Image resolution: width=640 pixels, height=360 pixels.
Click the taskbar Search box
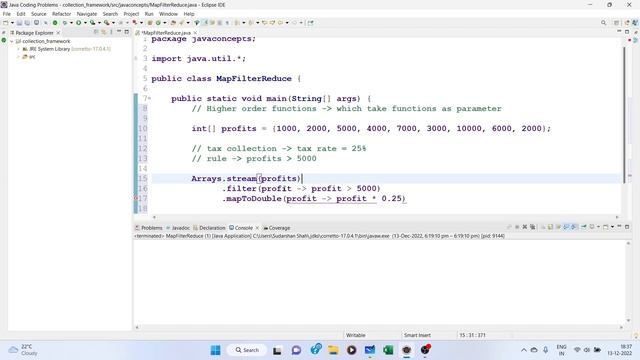pyautogui.click(x=247, y=350)
